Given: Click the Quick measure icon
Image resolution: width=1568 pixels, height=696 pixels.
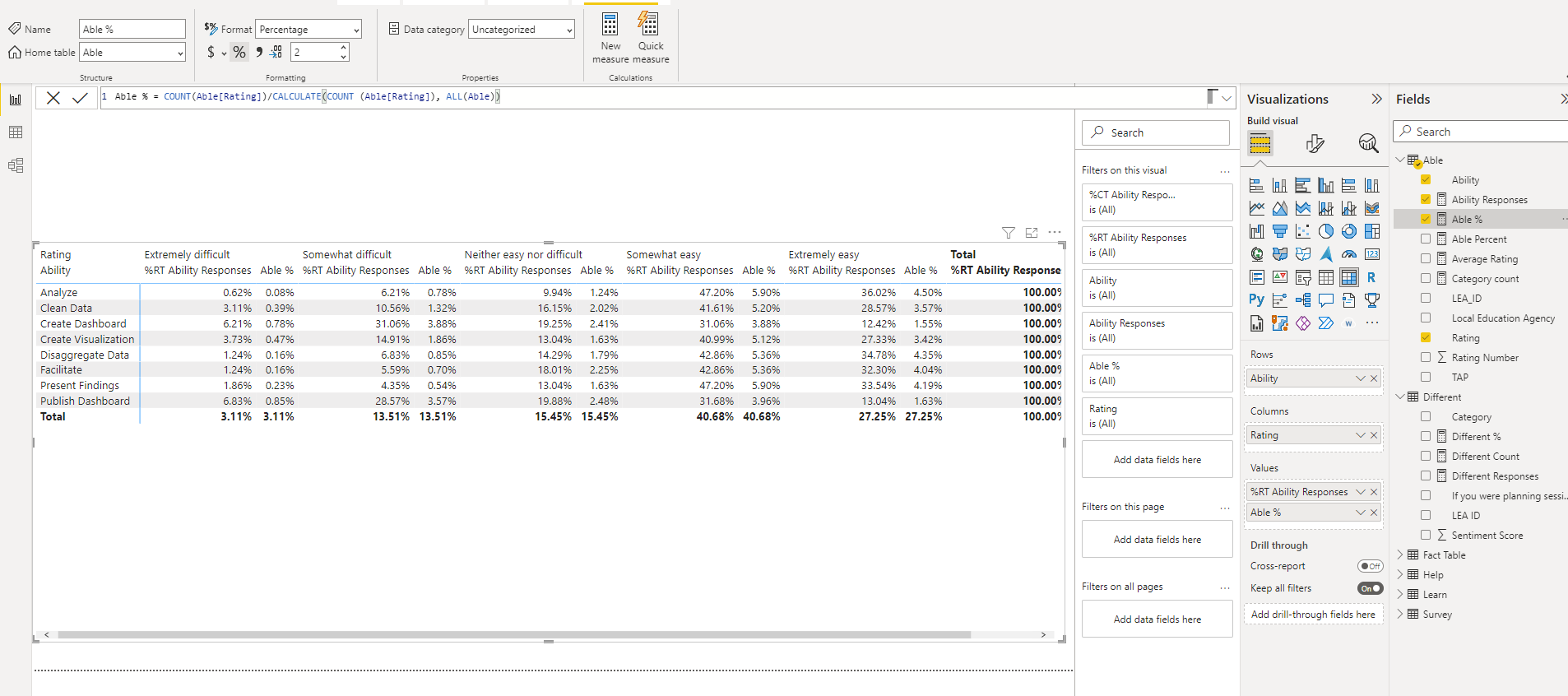Looking at the screenshot, I should pos(649,24).
